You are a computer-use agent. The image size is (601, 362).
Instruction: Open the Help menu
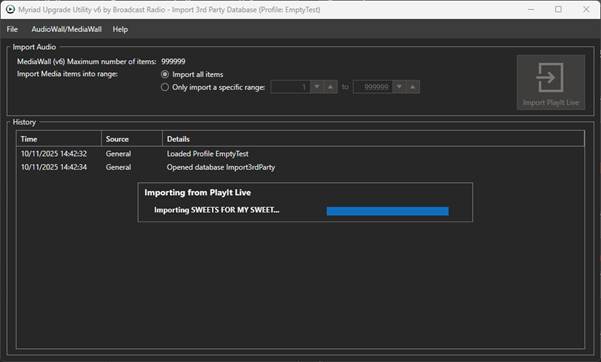tap(120, 29)
